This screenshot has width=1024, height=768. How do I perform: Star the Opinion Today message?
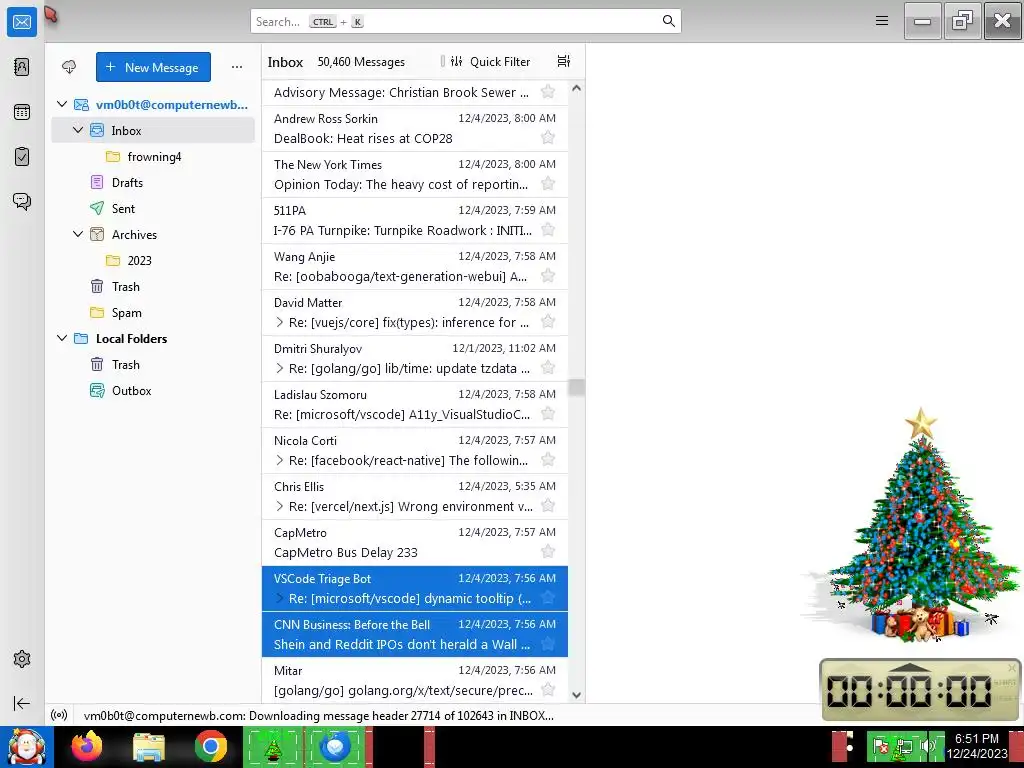tap(548, 184)
